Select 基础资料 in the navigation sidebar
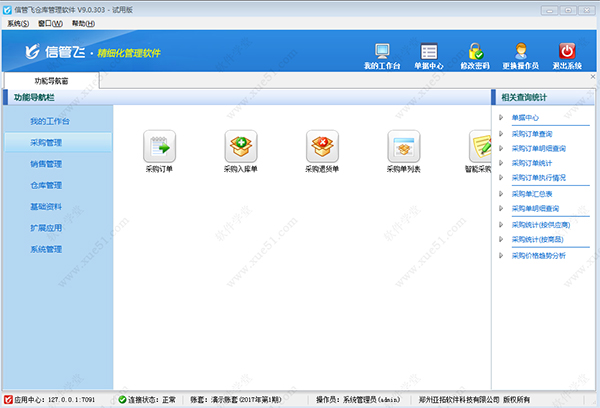This screenshot has width=600, height=408. 46,207
